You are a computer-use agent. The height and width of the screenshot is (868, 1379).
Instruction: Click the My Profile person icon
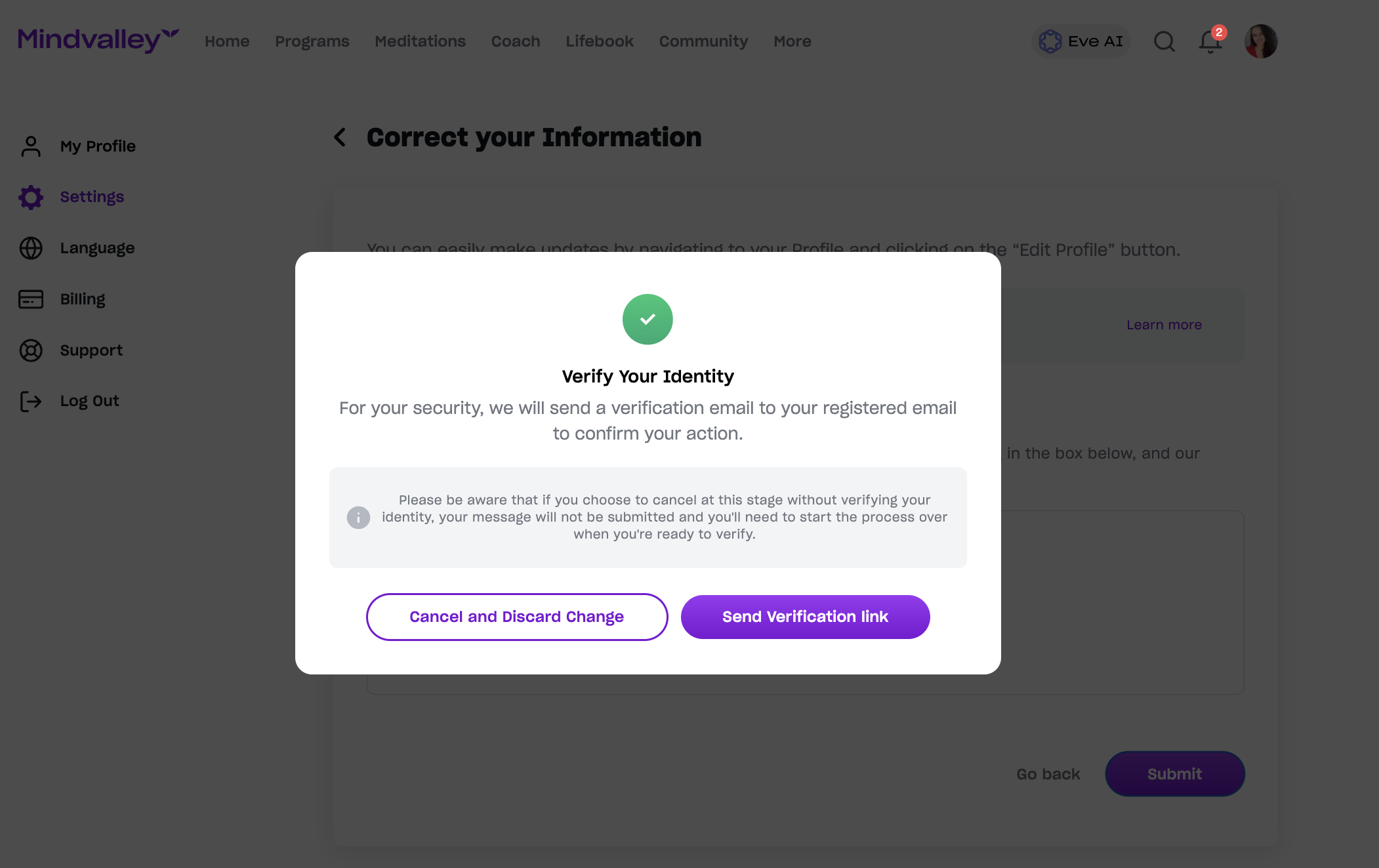tap(31, 146)
